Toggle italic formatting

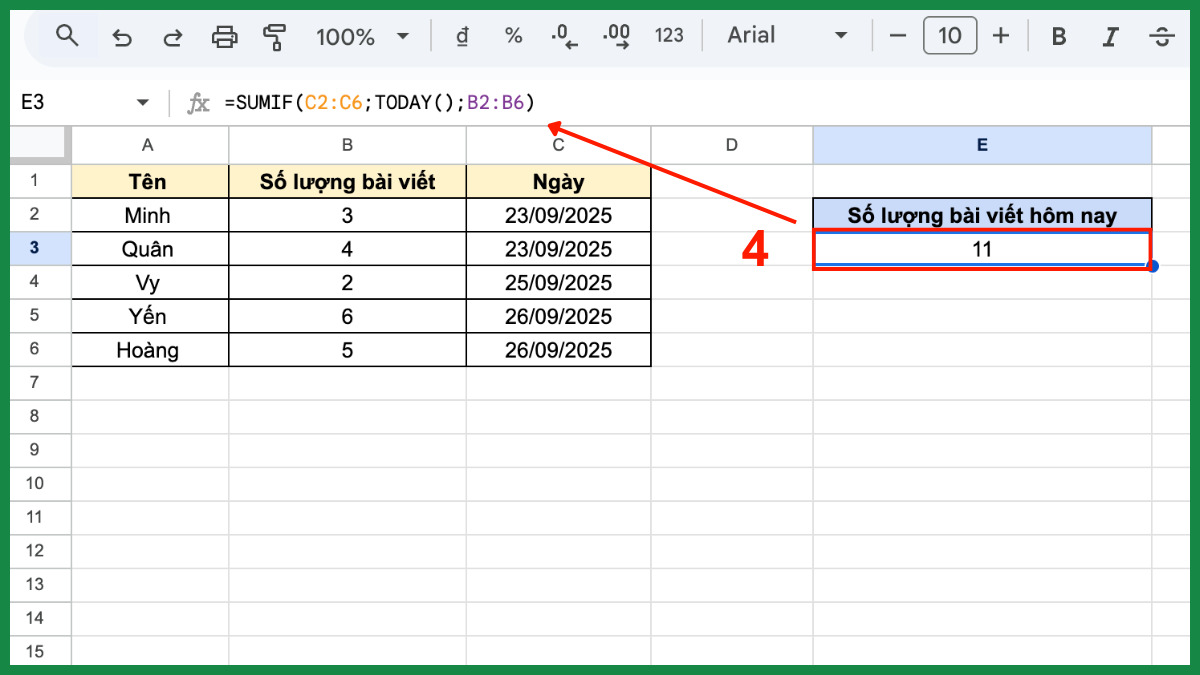1110,37
